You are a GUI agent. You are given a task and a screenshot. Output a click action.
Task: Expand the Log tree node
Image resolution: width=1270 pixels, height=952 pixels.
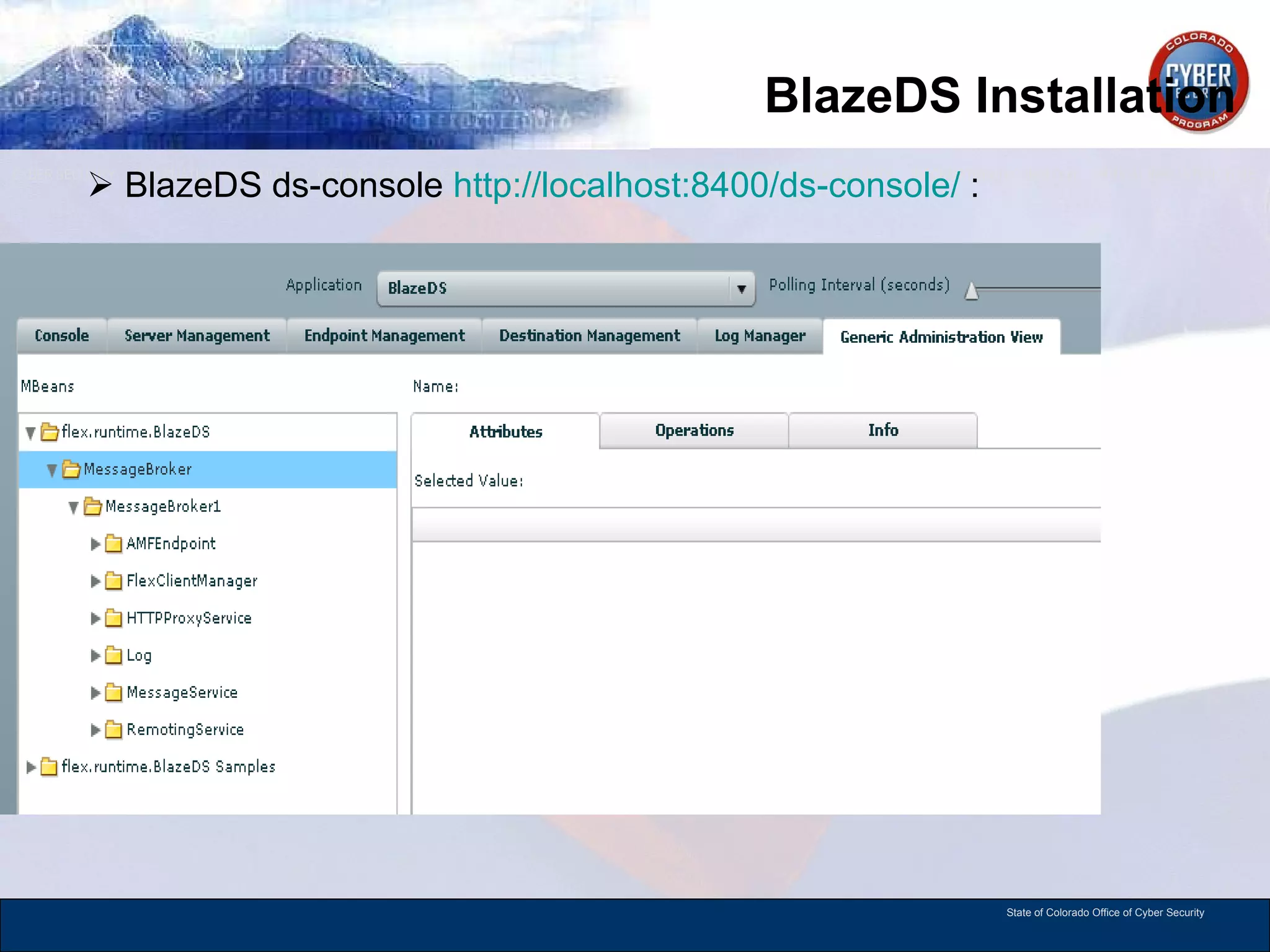coord(95,656)
